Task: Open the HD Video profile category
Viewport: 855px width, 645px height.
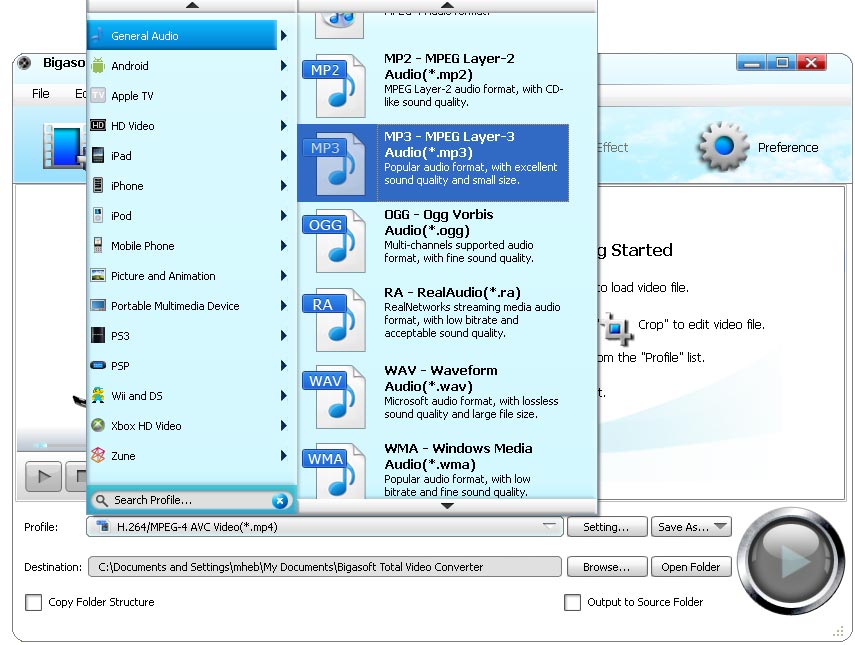Action: point(189,125)
